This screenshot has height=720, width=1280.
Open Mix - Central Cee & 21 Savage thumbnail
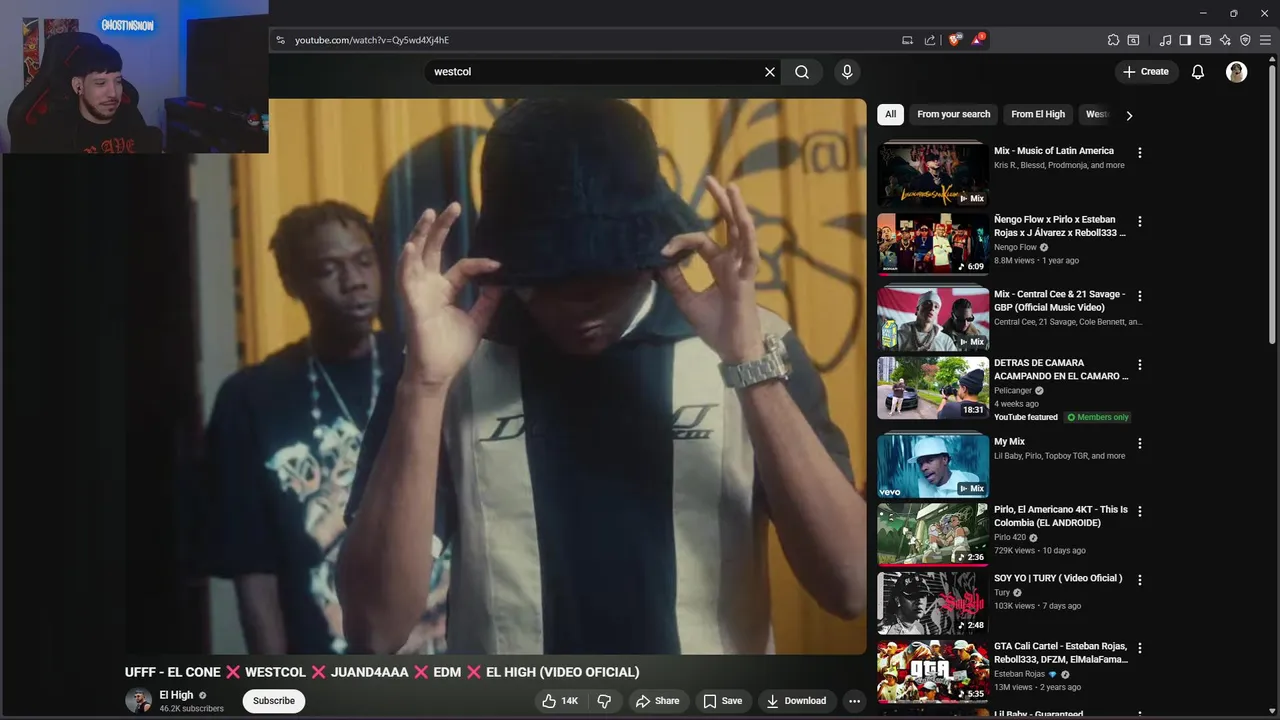click(933, 318)
